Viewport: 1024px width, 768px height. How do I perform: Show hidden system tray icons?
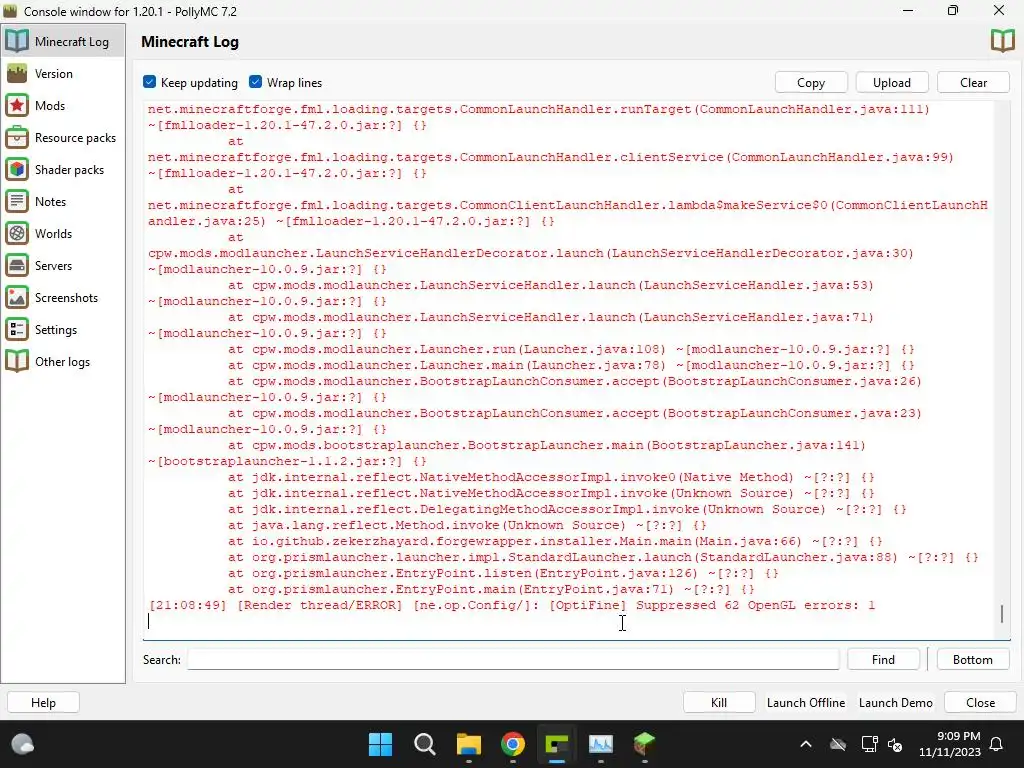pyautogui.click(x=806, y=744)
